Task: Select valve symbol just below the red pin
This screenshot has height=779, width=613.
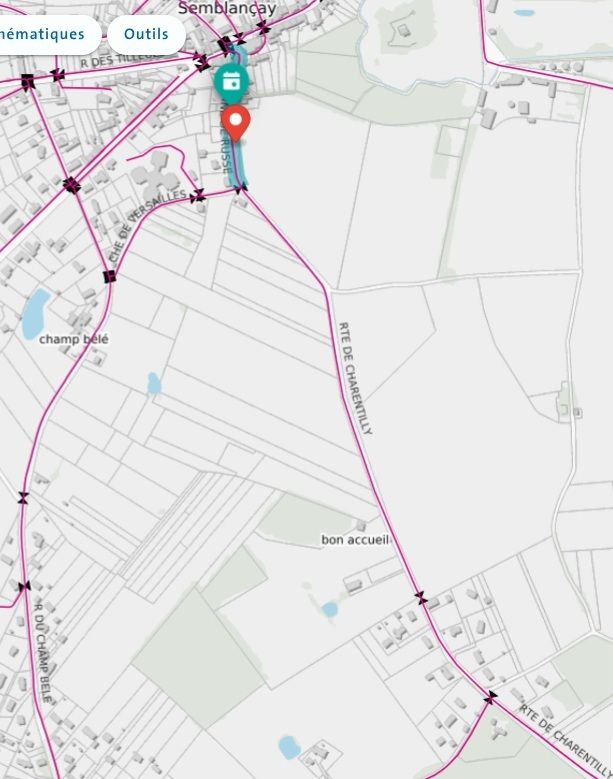Action: [x=240, y=188]
